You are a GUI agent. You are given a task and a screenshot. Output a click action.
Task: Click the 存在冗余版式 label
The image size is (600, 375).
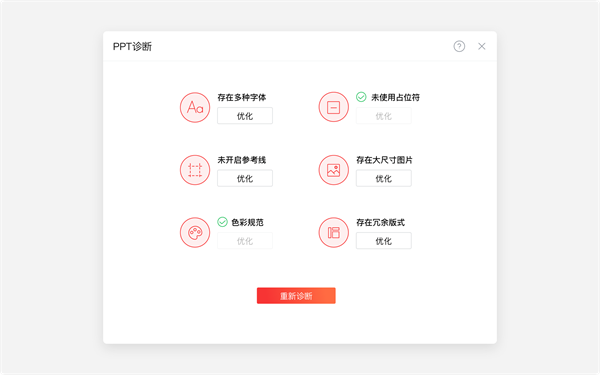point(381,222)
